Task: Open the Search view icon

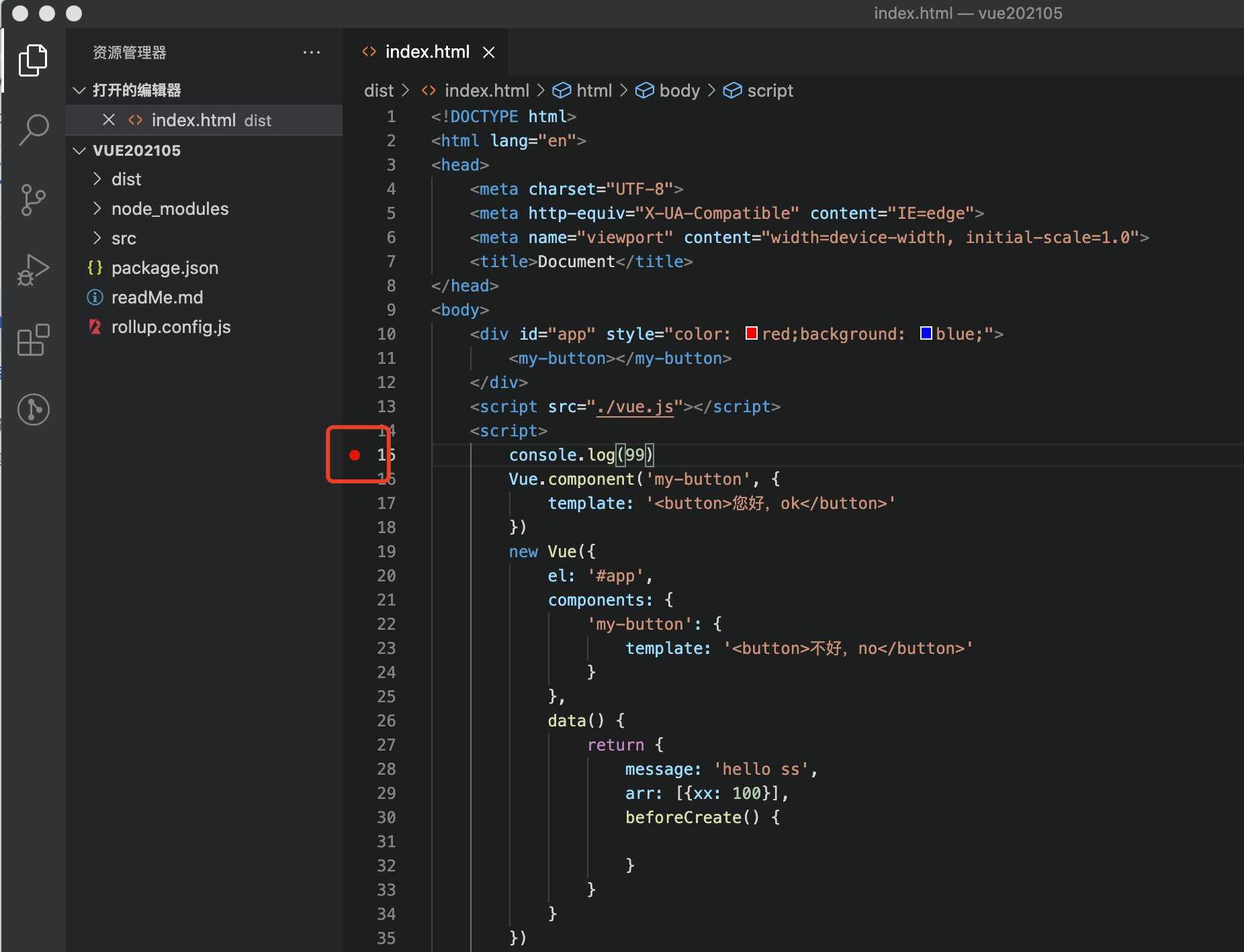Action: 33,130
